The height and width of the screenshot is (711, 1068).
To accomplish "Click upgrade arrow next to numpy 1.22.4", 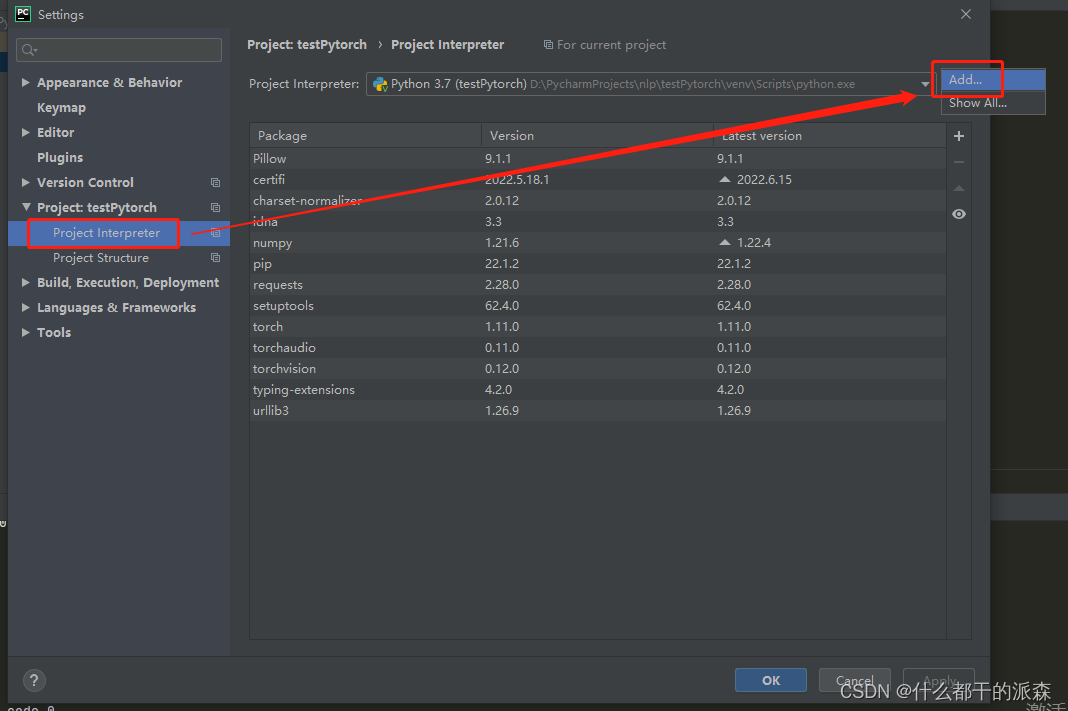I will coord(725,242).
